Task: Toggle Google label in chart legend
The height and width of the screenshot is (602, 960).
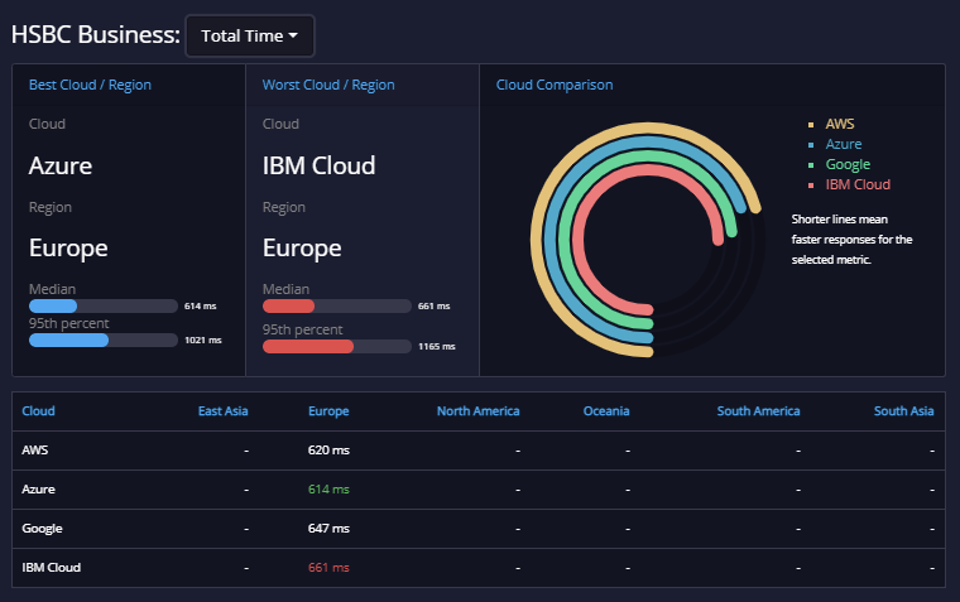Action: (847, 164)
